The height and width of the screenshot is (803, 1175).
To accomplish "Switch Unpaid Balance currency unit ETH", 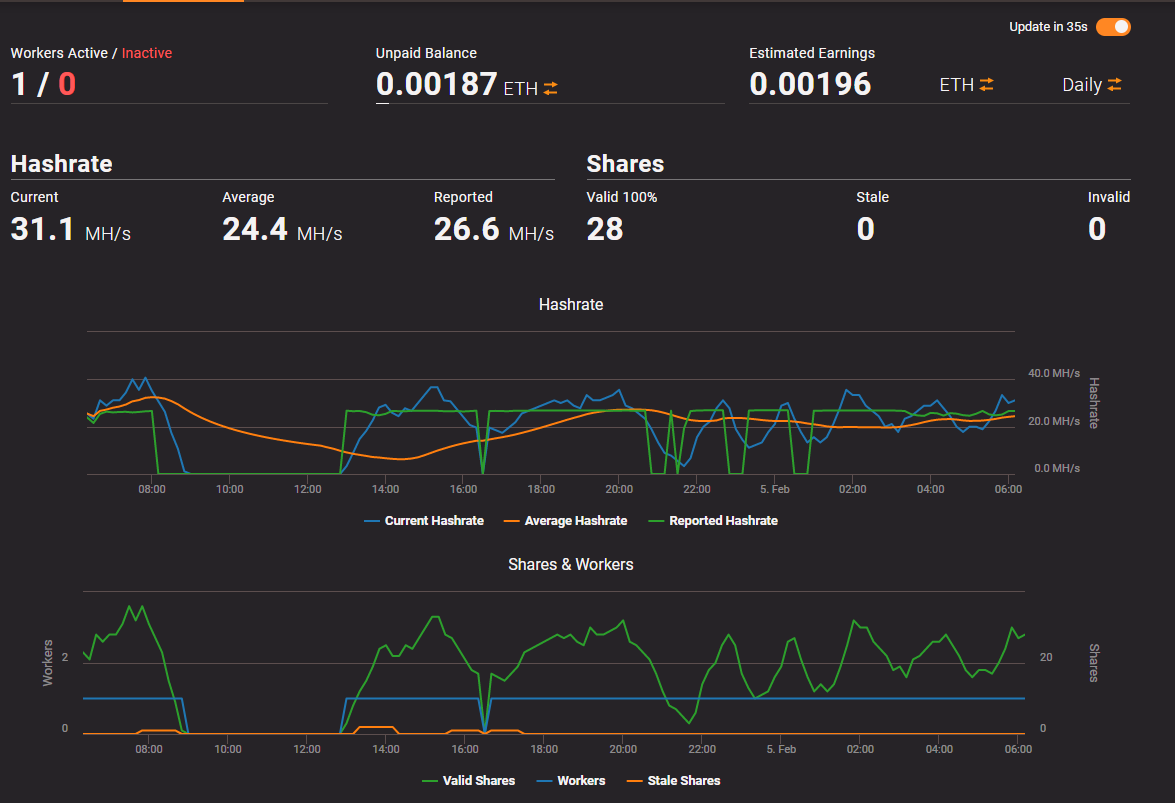I will pos(521,89).
